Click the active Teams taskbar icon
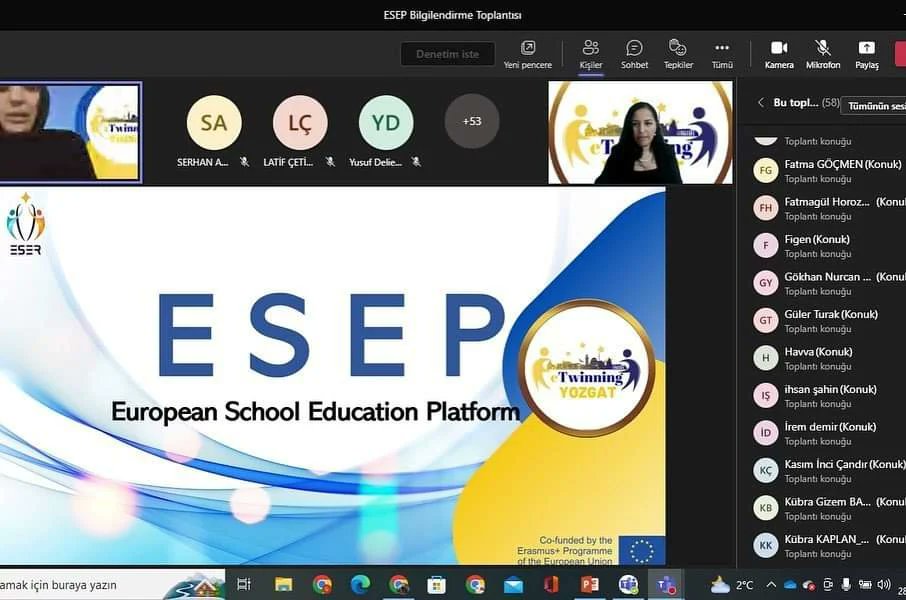 [666, 585]
